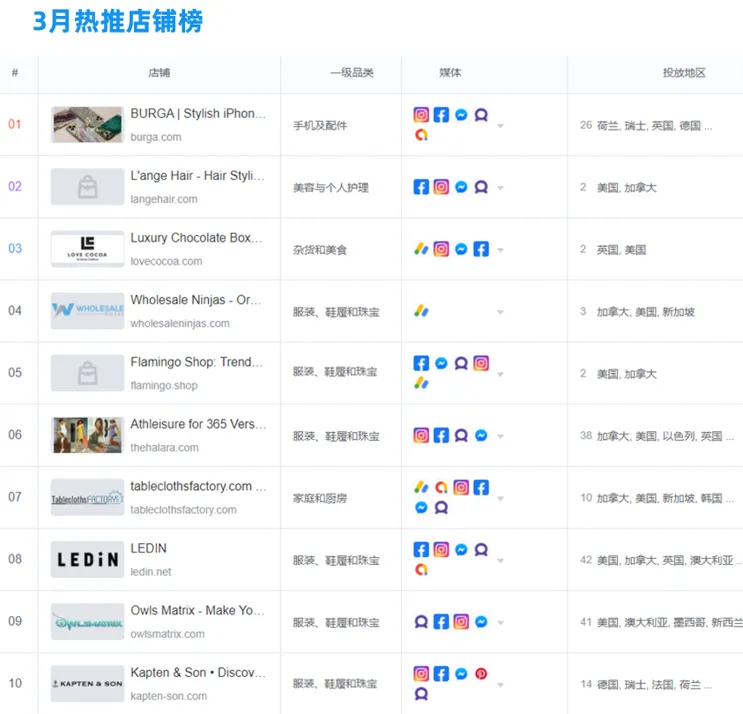Click the 店铺 column header
This screenshot has width=743, height=714.
coord(159,72)
